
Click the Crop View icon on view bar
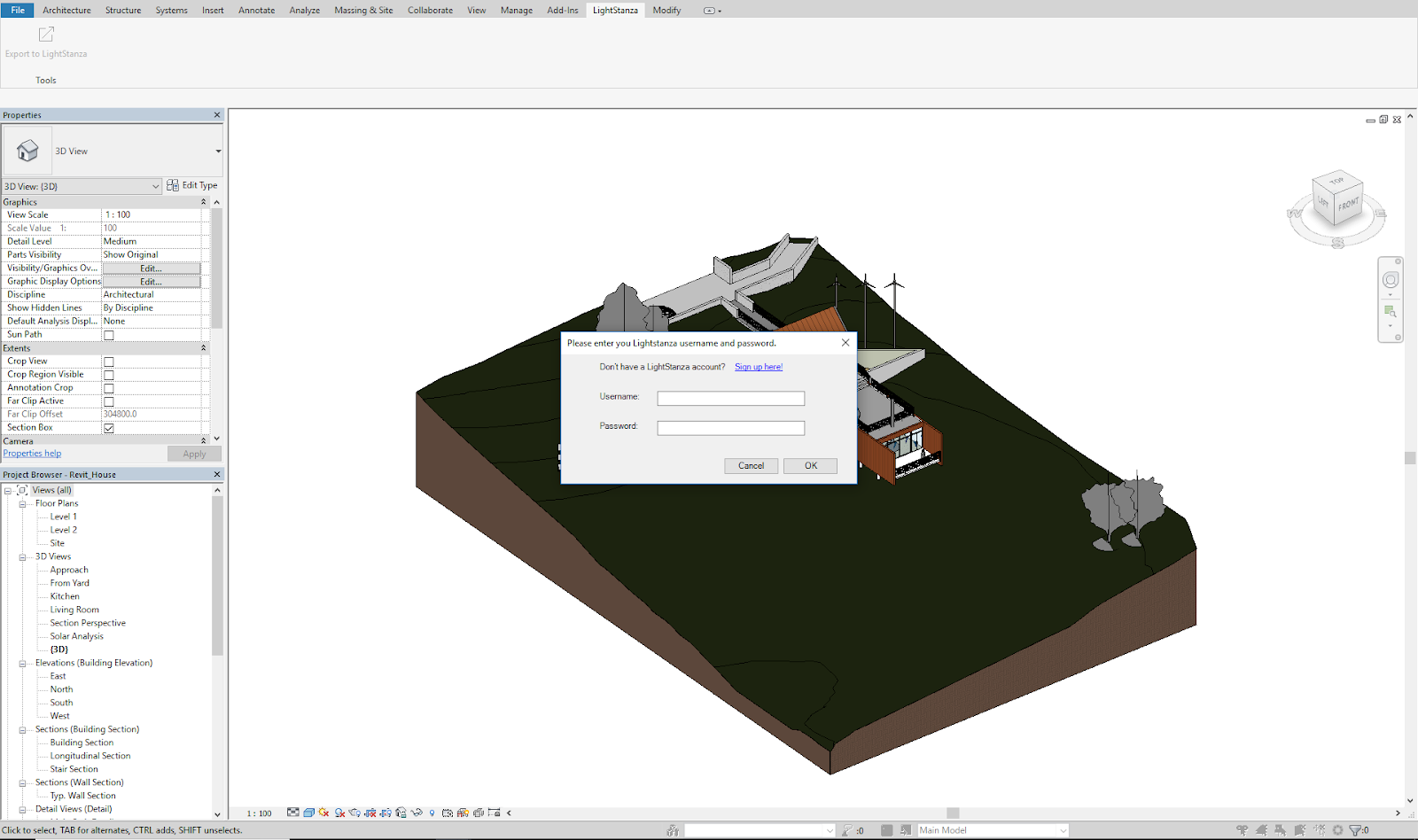pyautogui.click(x=370, y=813)
